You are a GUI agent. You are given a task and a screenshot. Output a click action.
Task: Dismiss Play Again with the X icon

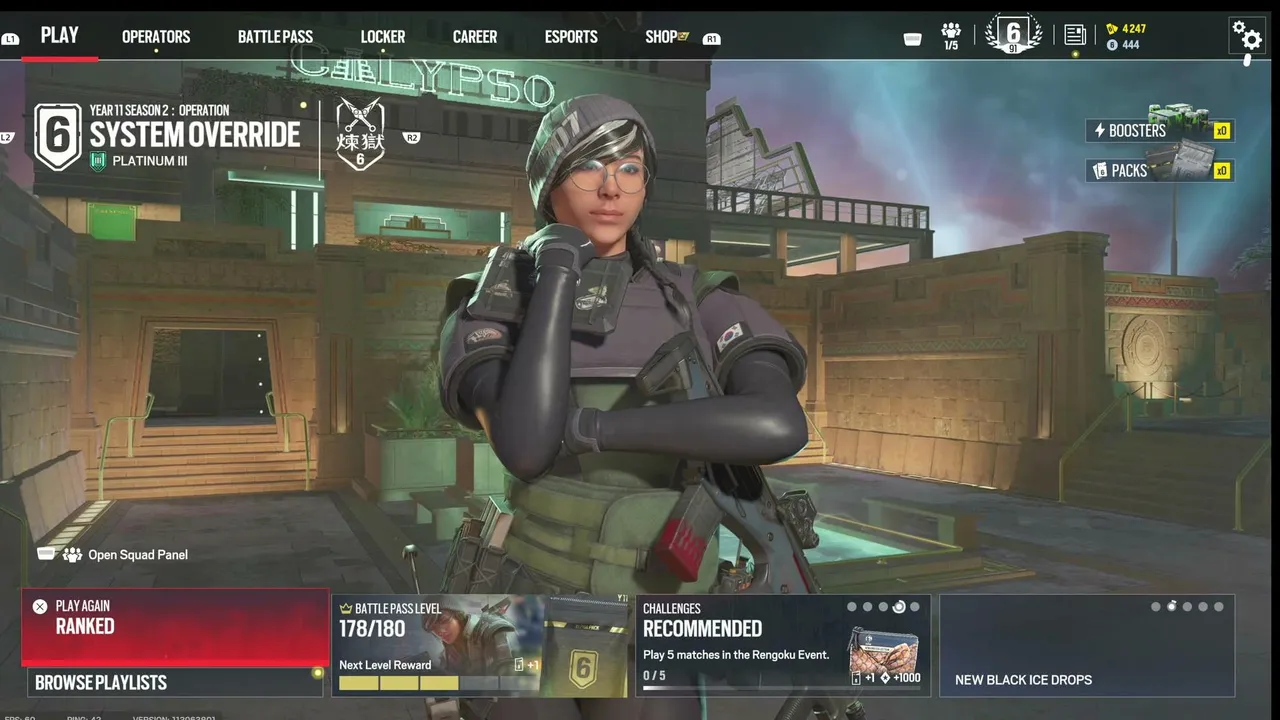40,606
